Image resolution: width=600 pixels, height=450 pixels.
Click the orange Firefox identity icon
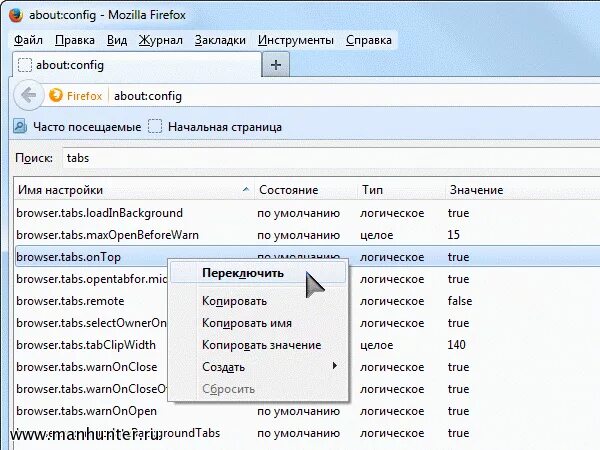56,95
